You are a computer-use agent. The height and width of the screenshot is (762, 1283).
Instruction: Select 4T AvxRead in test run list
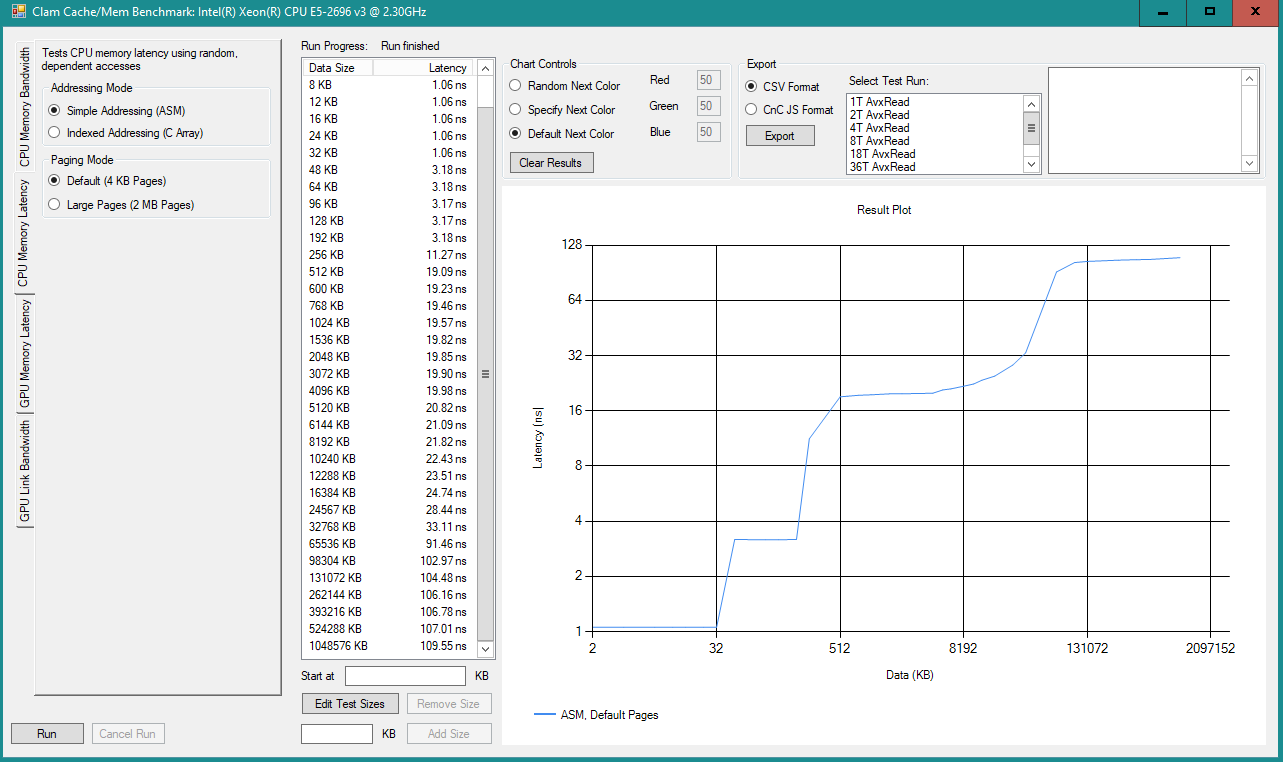point(880,128)
